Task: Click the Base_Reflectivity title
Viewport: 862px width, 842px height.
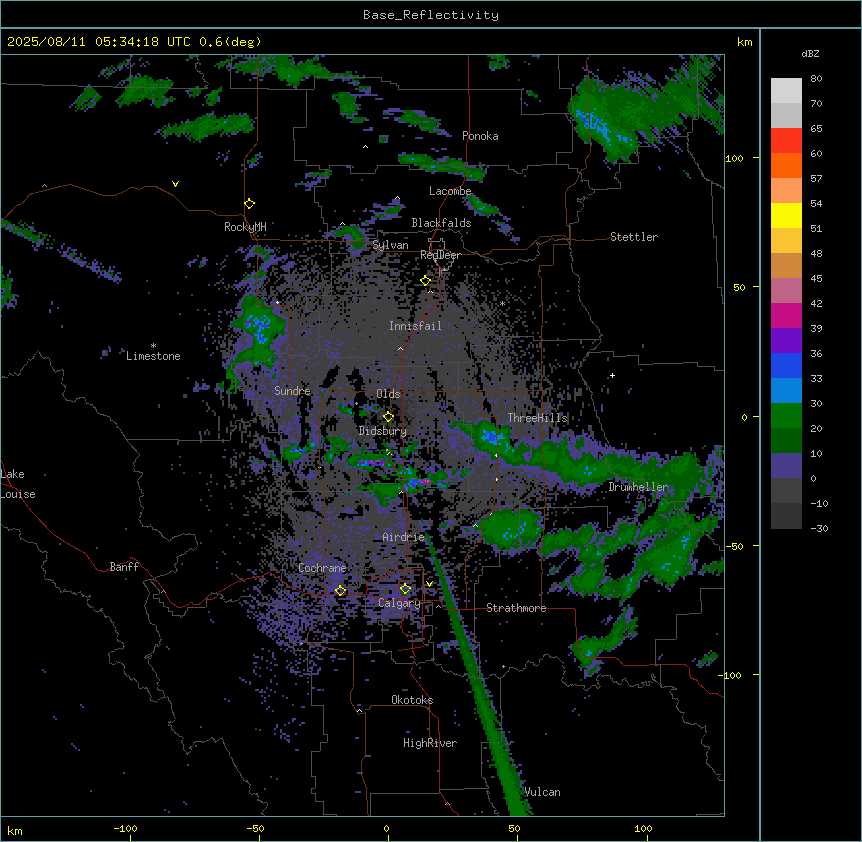Action: (431, 15)
